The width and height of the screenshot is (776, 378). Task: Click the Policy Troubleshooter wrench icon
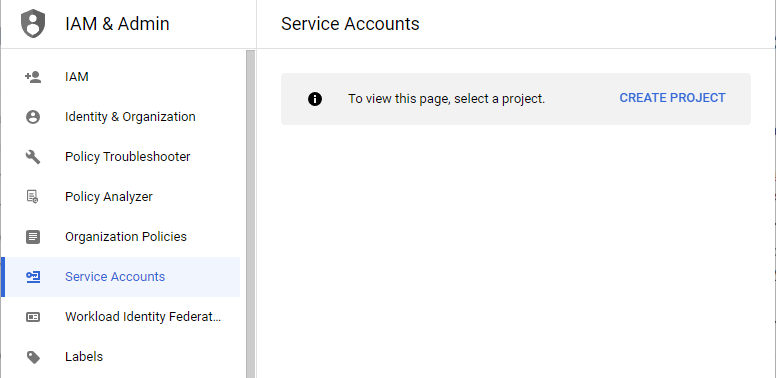[x=33, y=157]
